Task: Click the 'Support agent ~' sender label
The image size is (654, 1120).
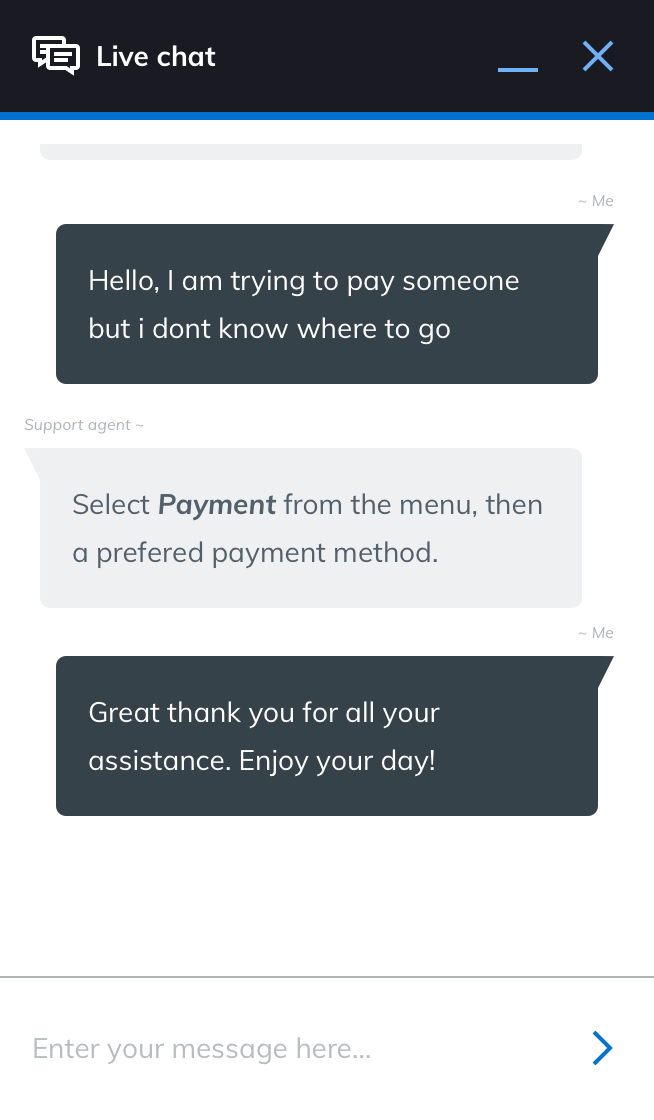Action: [x=84, y=425]
